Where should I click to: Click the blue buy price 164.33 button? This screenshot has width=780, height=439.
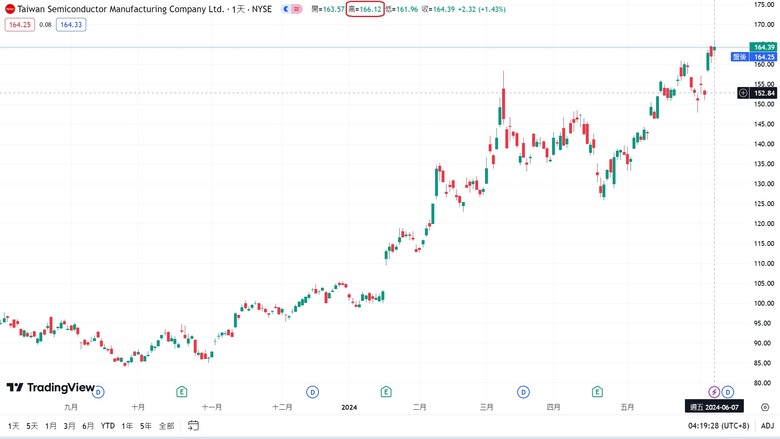[71, 25]
